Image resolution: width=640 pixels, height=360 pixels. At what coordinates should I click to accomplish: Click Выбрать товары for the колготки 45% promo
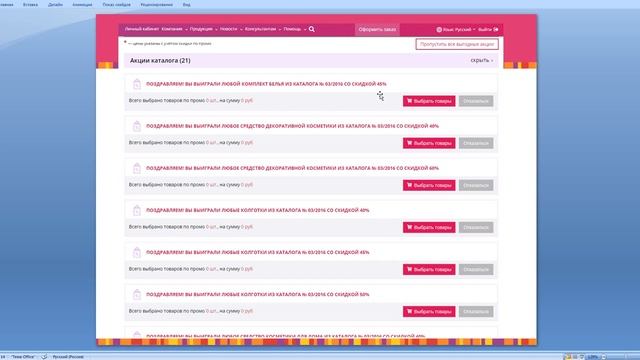[x=429, y=269]
